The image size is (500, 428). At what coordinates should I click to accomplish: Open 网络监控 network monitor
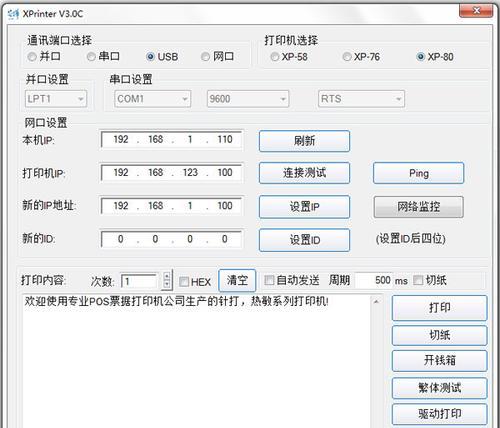click(419, 207)
